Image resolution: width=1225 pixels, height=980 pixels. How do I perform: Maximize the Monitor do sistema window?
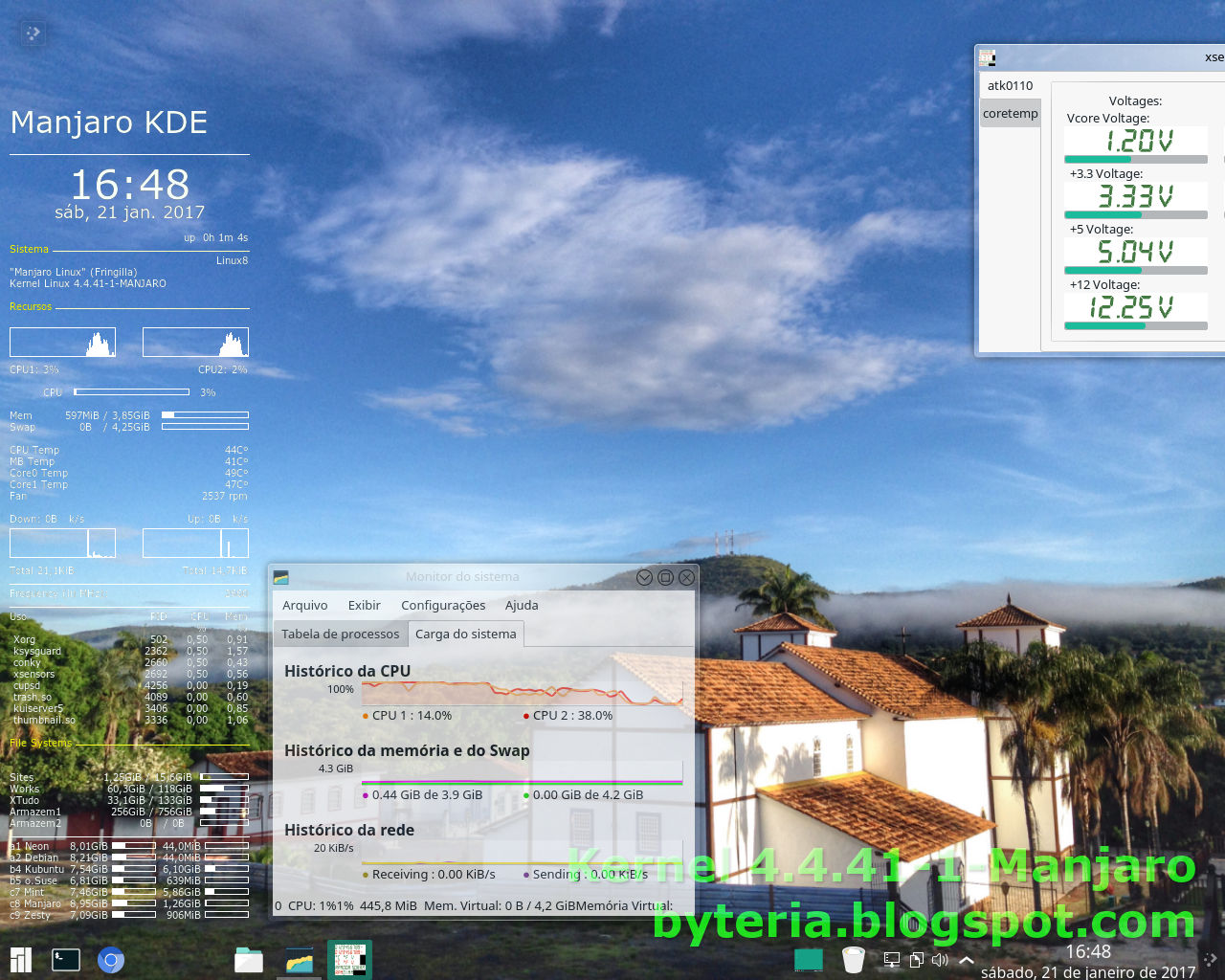point(665,577)
